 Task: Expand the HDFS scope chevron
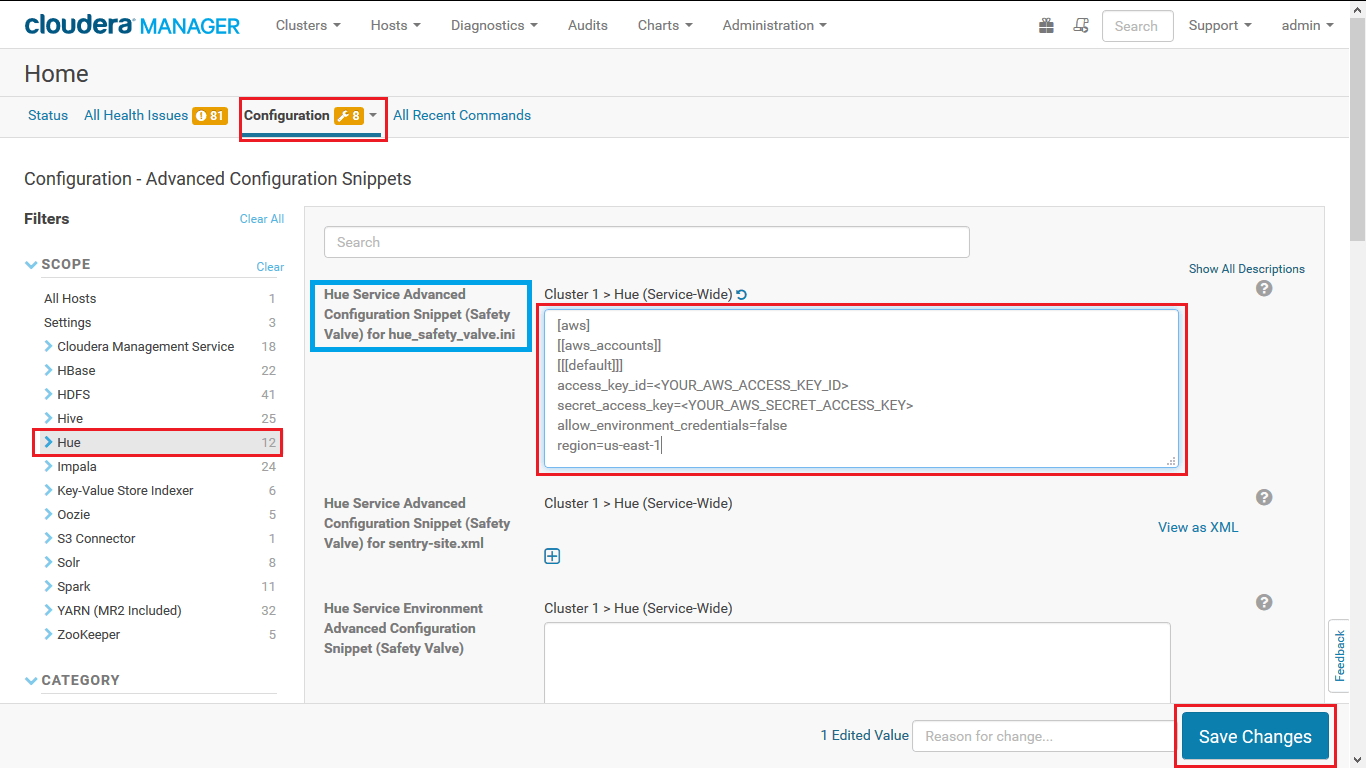point(49,394)
